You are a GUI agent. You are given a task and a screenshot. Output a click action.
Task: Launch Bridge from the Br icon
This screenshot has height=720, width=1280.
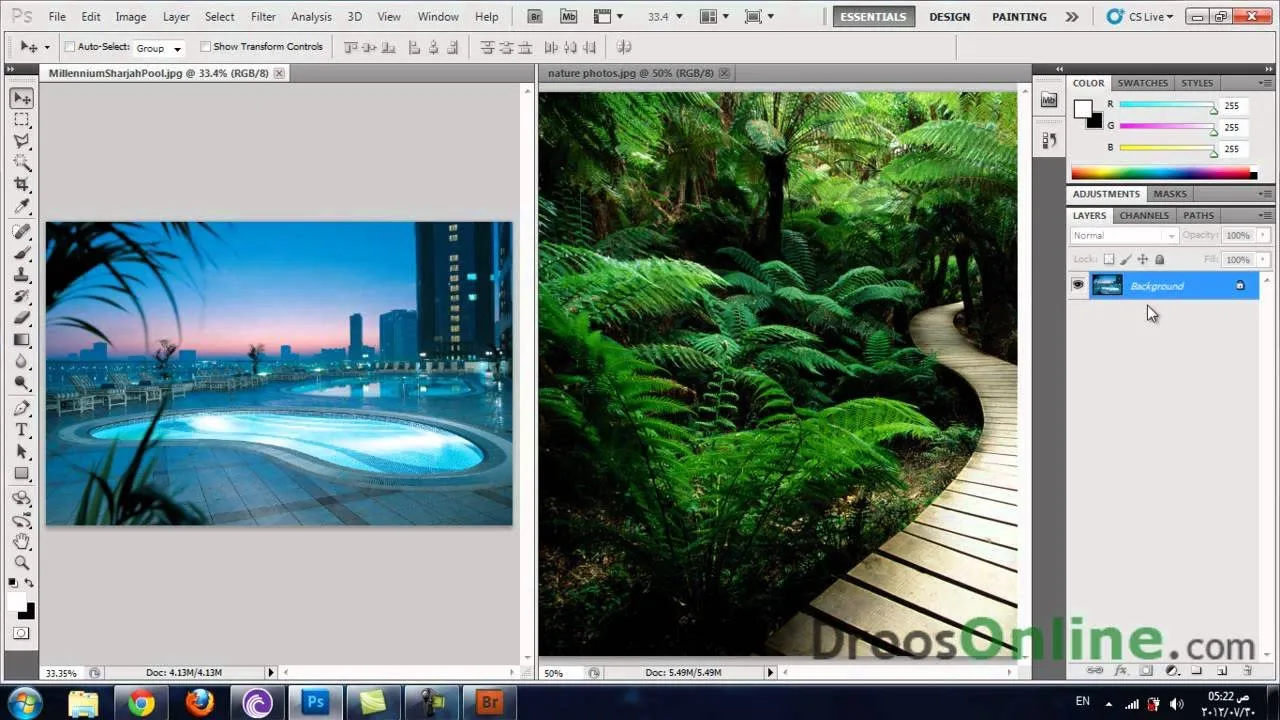pyautogui.click(x=536, y=17)
